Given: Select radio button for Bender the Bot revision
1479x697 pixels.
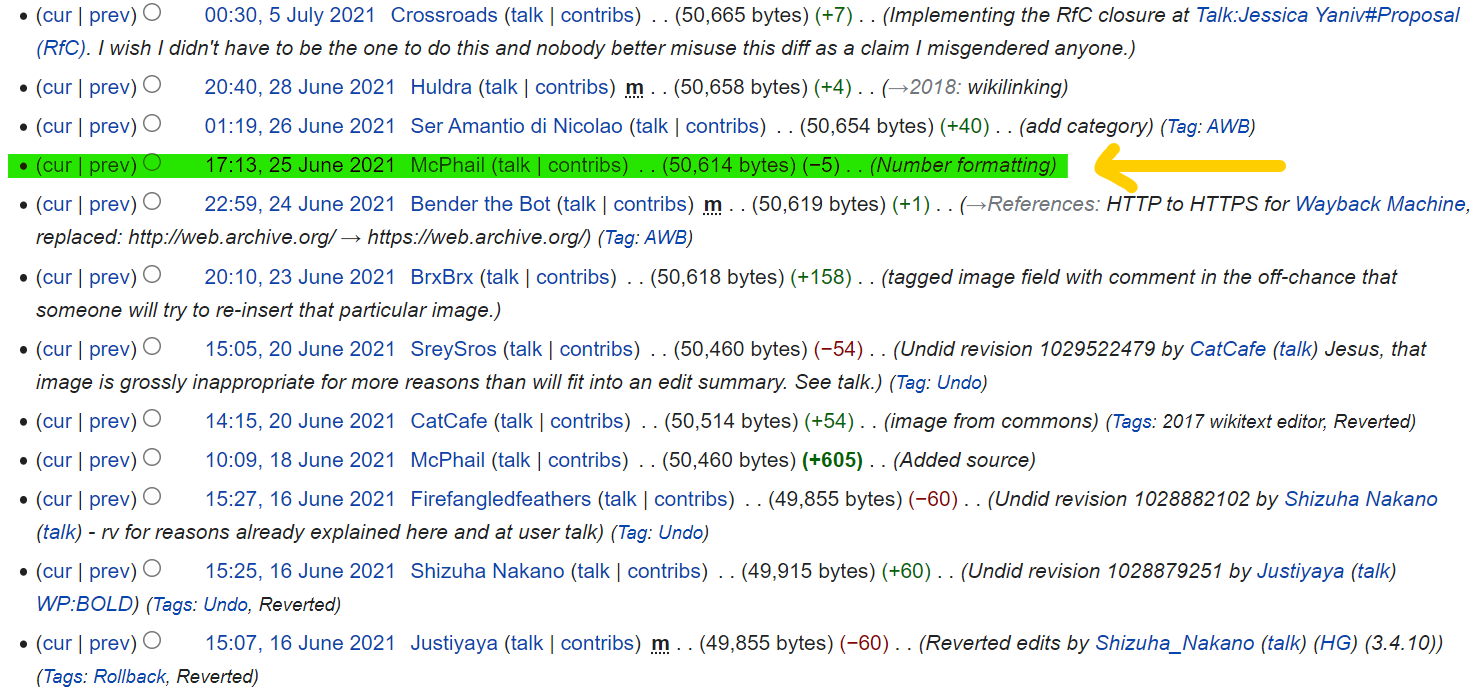Looking at the screenshot, I should 152,202.
